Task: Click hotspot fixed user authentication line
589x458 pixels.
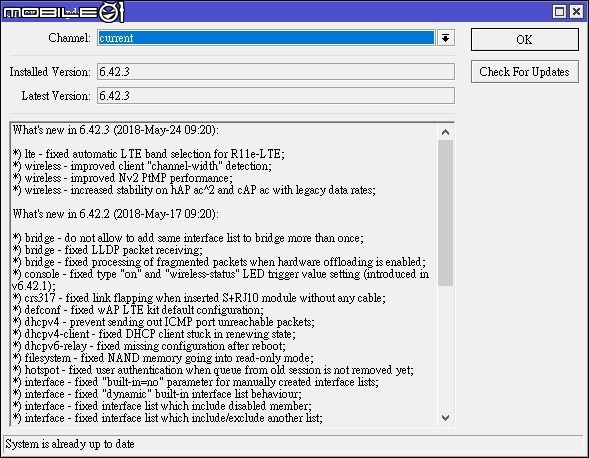Action: [213, 370]
